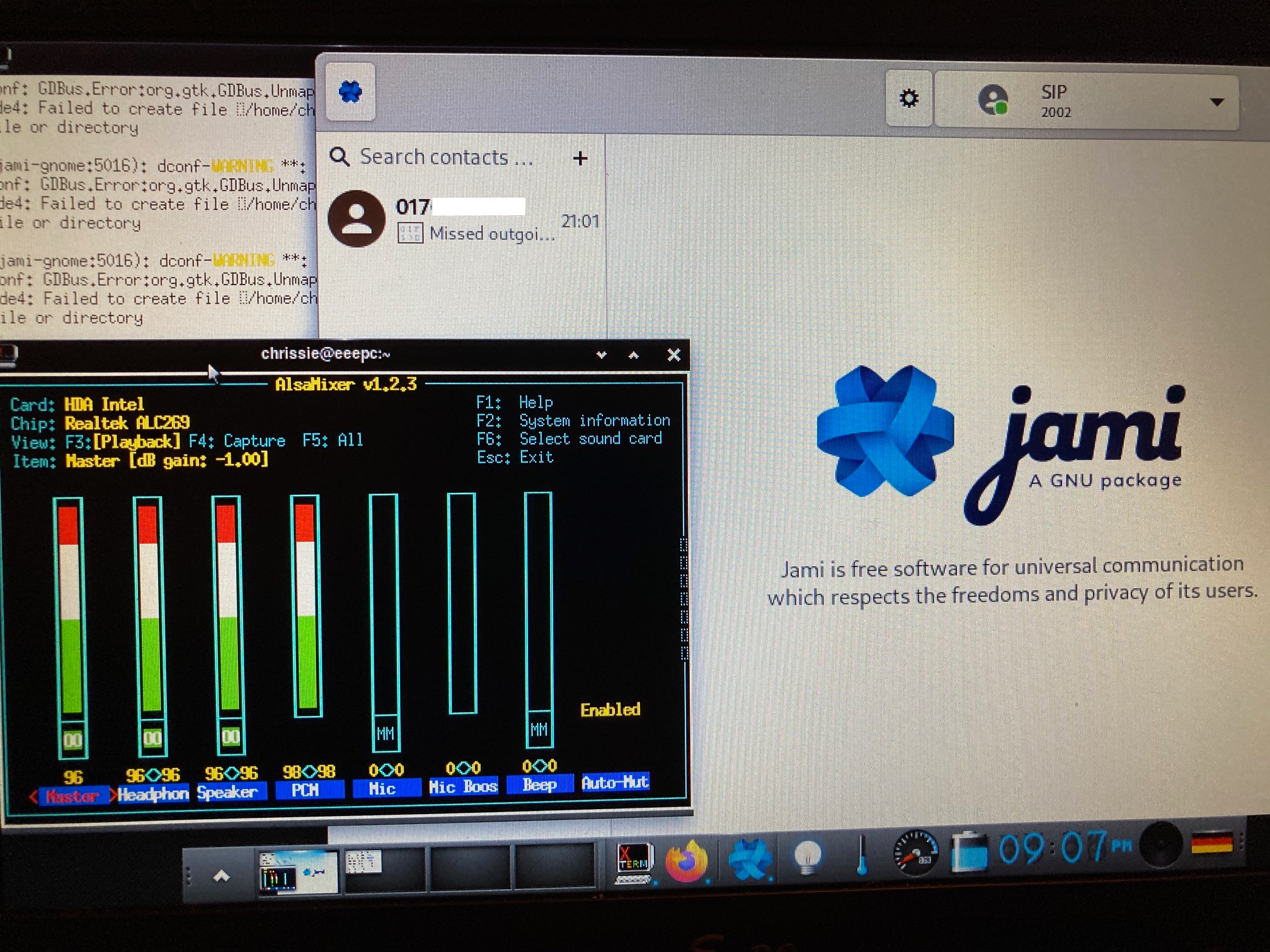This screenshot has height=952, width=1270.
Task: Click the 21:01 timestamp in contact row
Action: point(580,221)
